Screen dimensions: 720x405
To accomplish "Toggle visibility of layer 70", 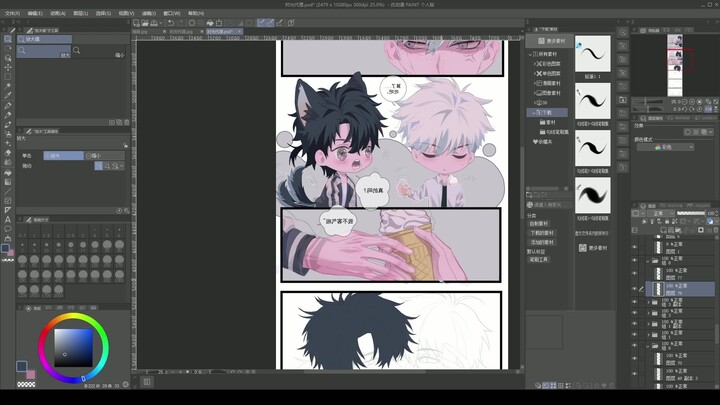I will click(635, 359).
